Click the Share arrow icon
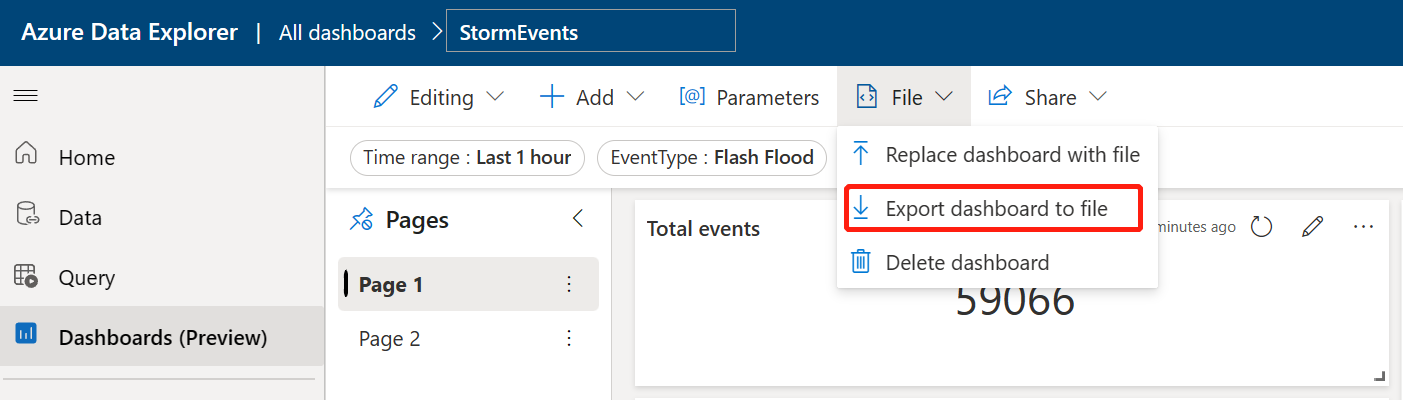 click(1000, 96)
